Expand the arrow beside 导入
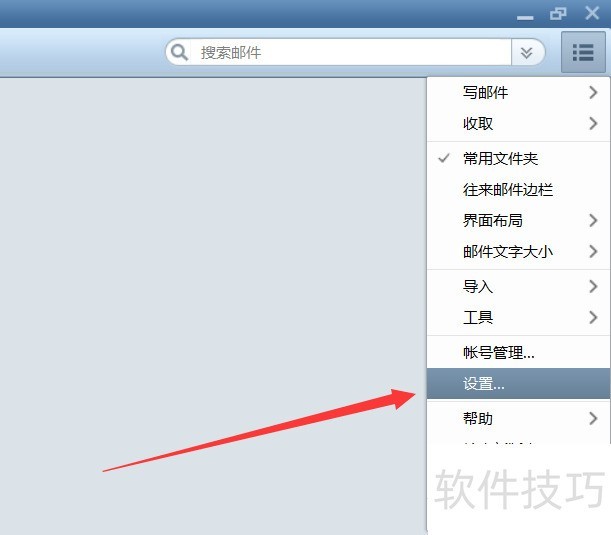 coord(593,286)
